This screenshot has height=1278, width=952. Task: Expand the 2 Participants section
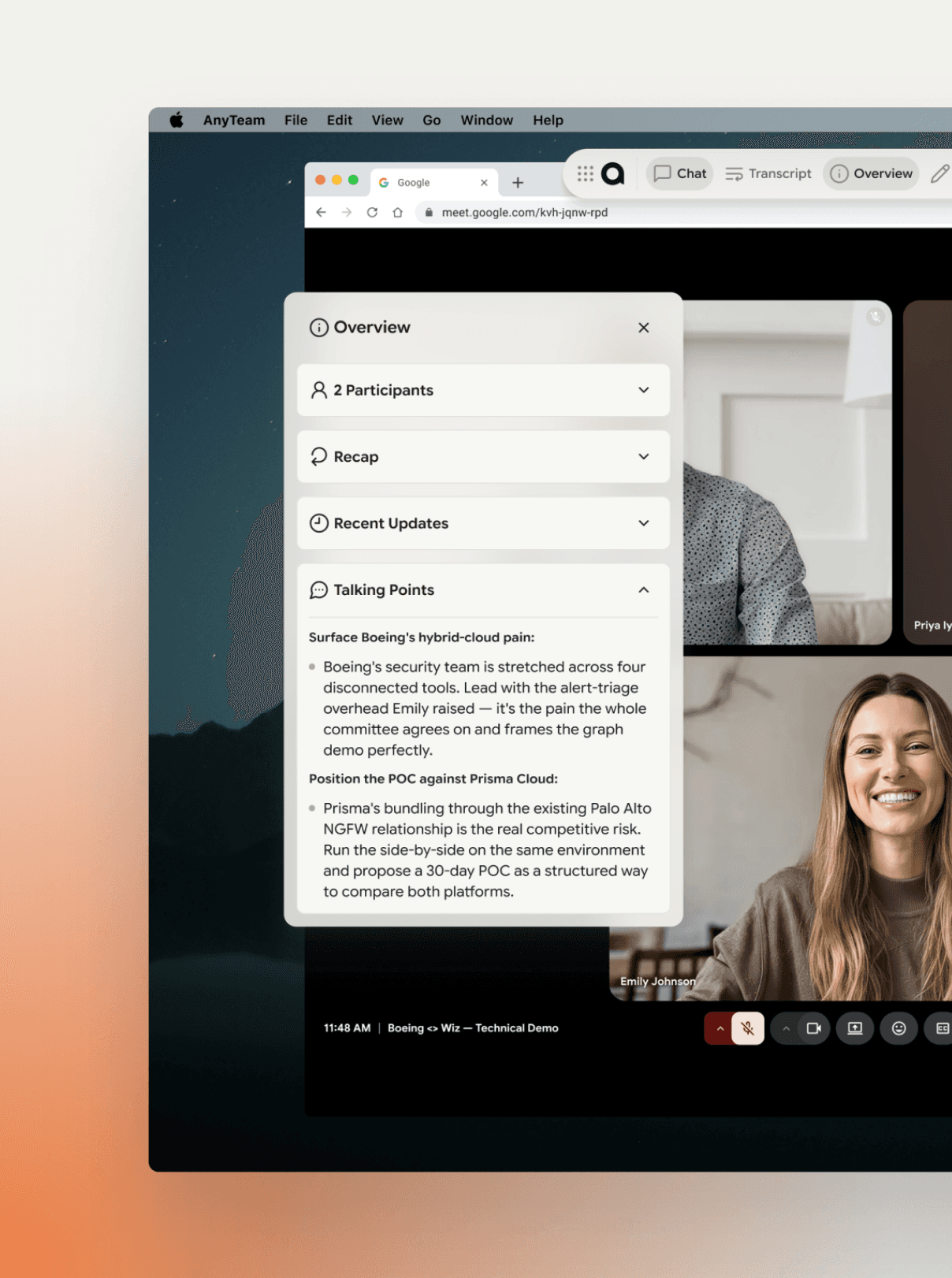[483, 390]
